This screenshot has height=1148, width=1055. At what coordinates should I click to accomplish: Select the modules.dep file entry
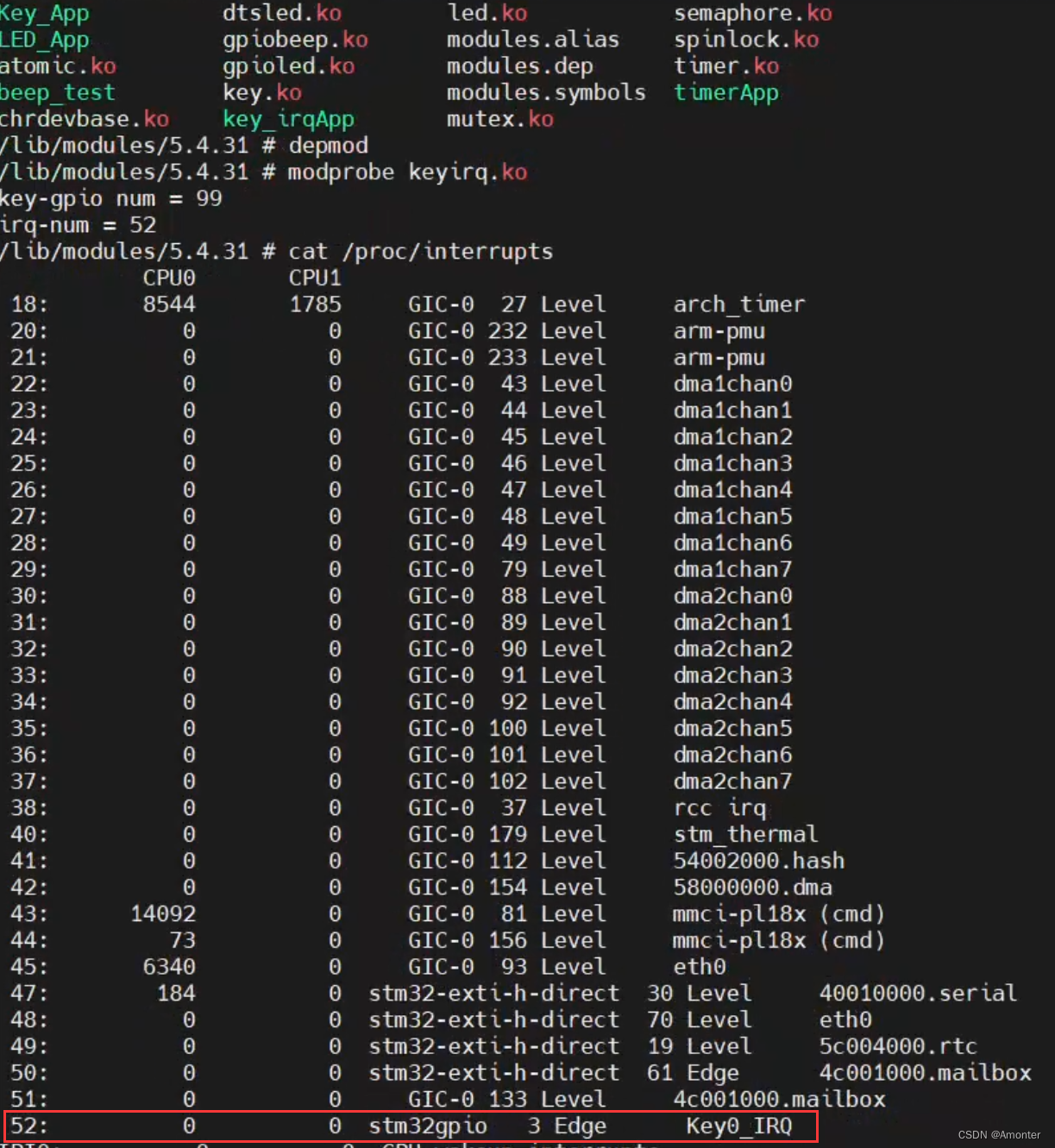click(520, 66)
